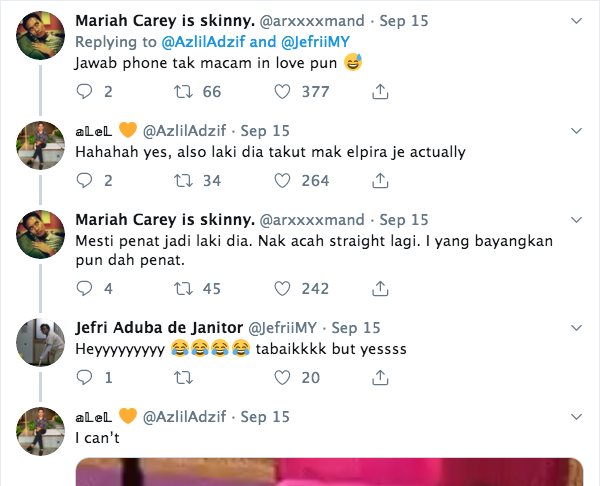Like the tweet with 264 likes

(x=282, y=181)
